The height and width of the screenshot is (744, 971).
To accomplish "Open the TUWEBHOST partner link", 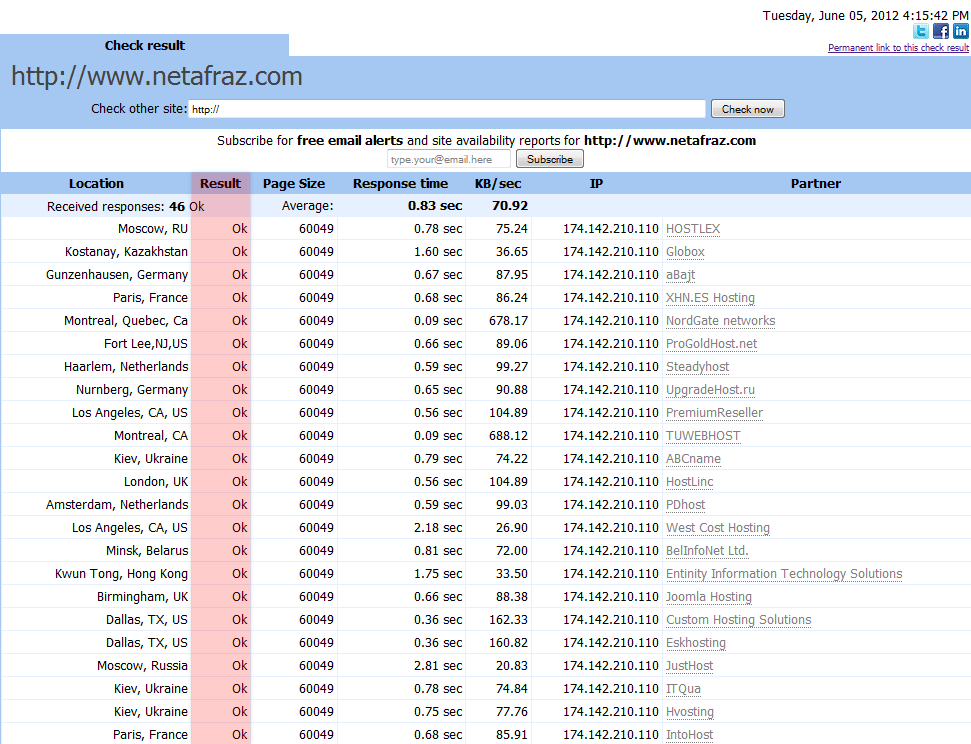I will (703, 435).
